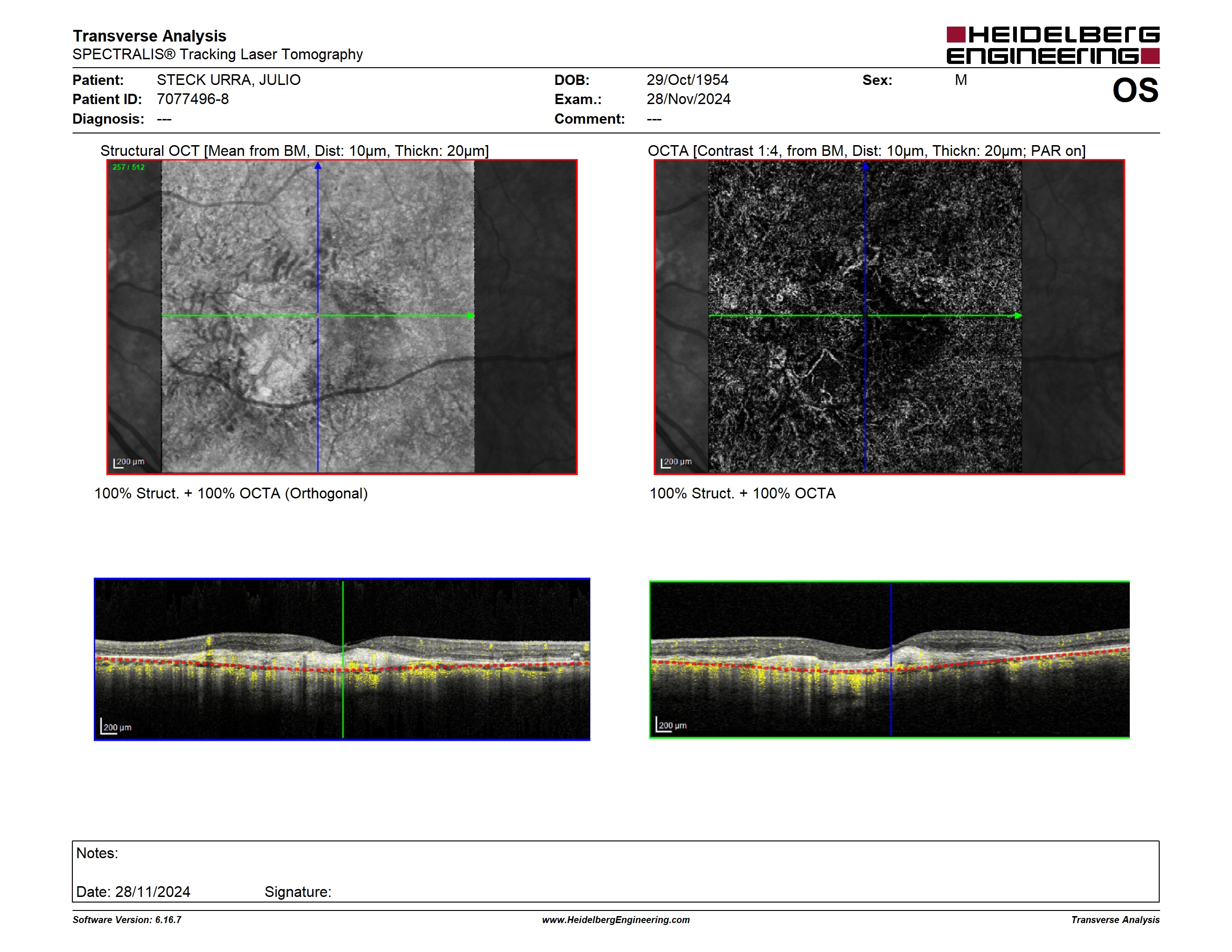The height and width of the screenshot is (952, 1232).
Task: Click the OCTA en-face angiography image
Action: (889, 317)
